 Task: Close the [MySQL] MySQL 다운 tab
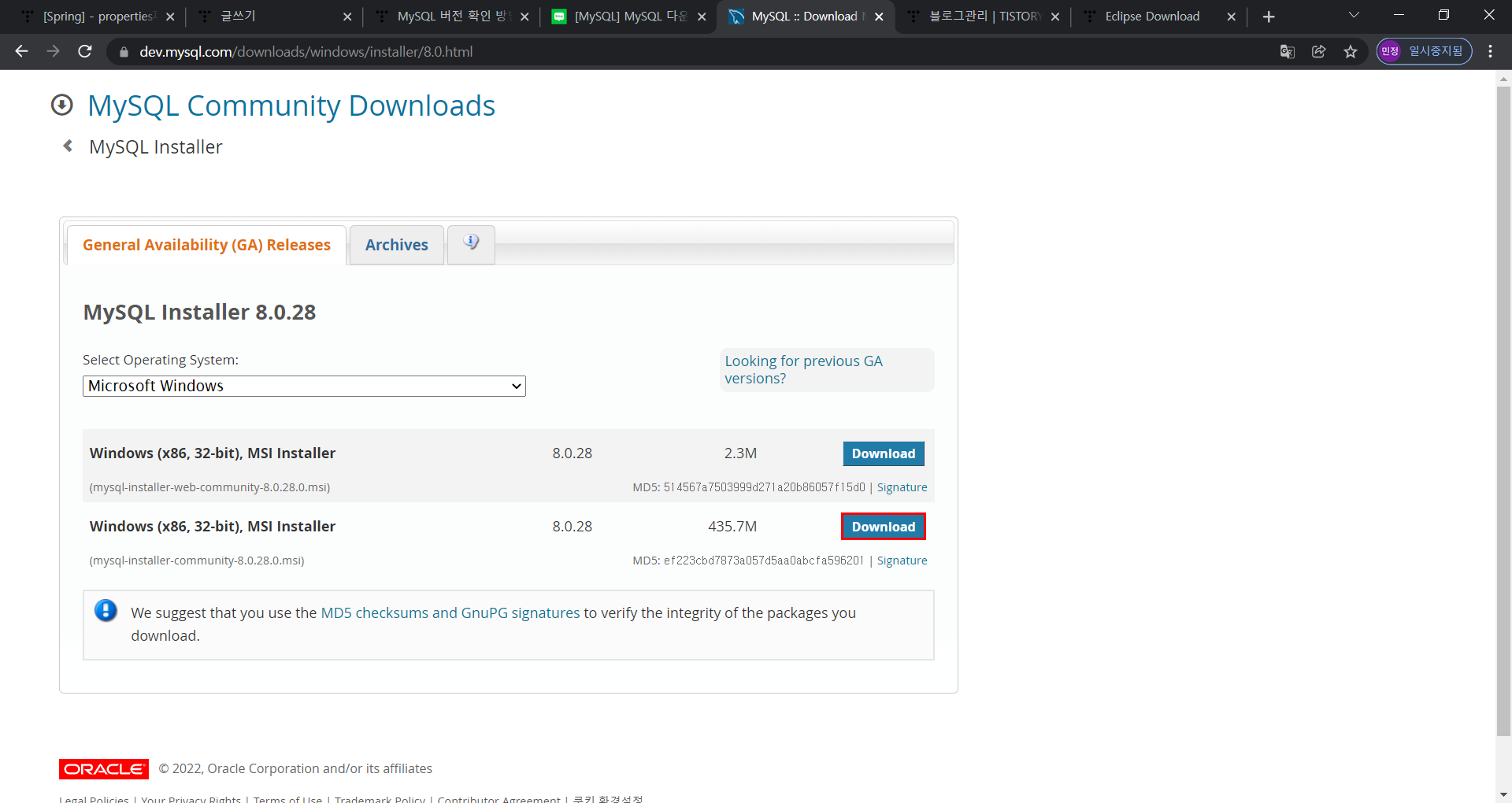click(x=702, y=17)
